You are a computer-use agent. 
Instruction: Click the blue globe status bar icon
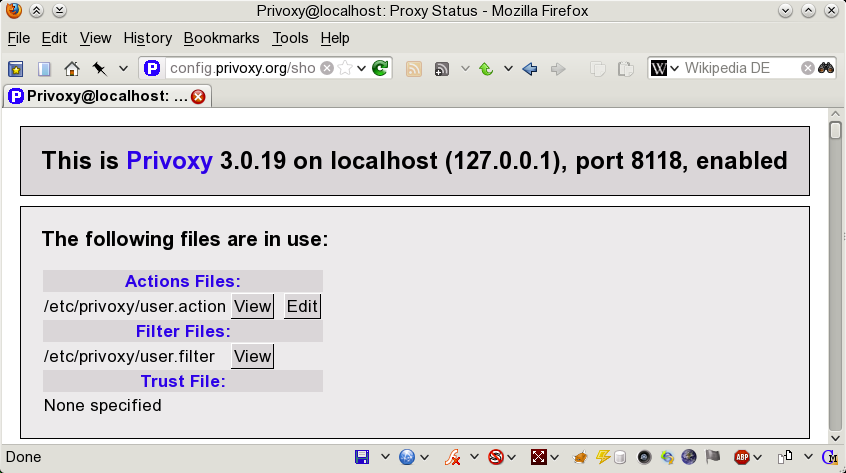[x=407, y=457]
